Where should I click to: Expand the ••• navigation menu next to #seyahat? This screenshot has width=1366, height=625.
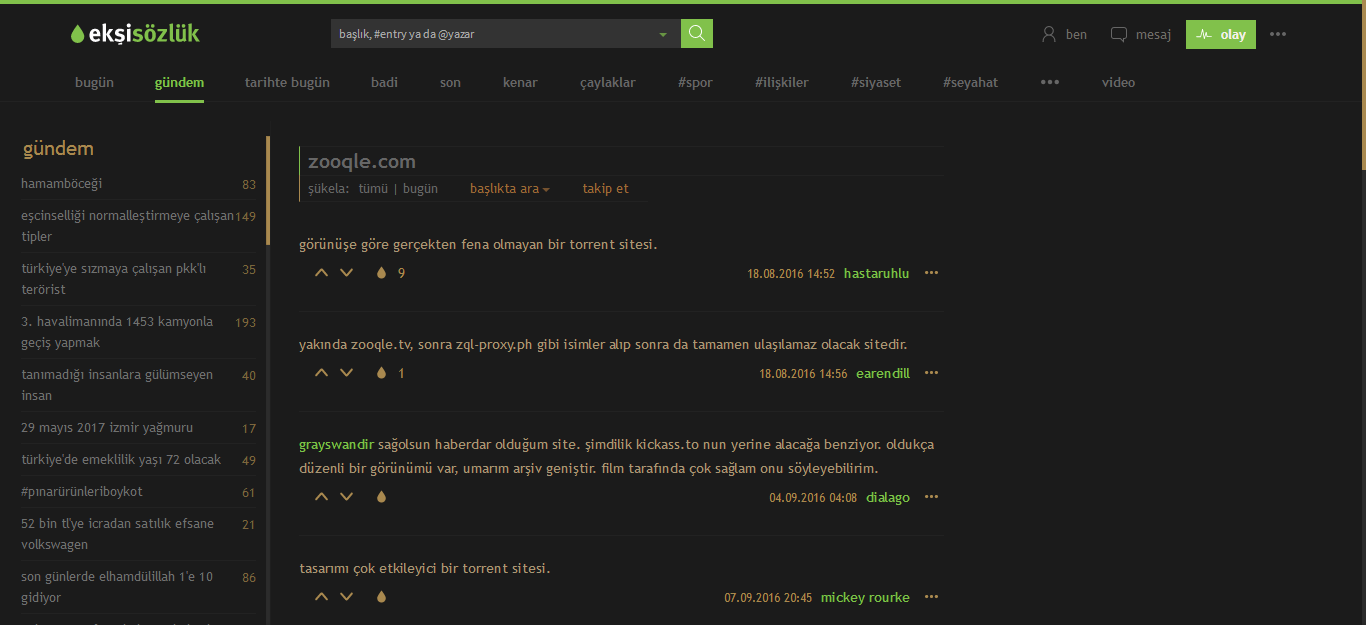coord(1049,82)
